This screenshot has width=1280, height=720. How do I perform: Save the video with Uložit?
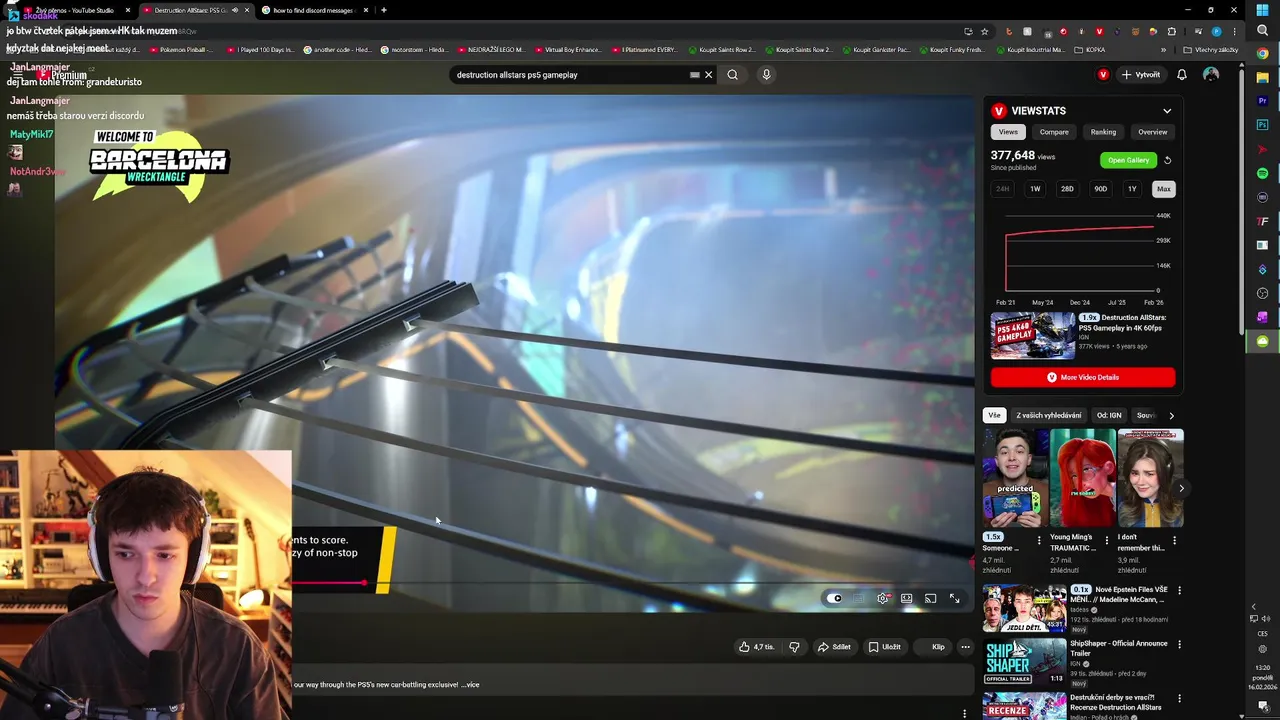click(884, 647)
